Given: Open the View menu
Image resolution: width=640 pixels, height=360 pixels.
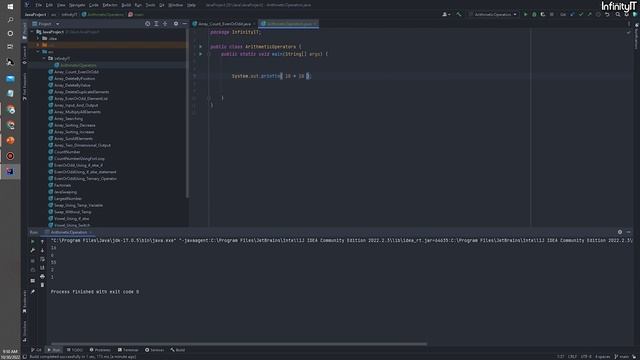Looking at the screenshot, I should (61, 5).
